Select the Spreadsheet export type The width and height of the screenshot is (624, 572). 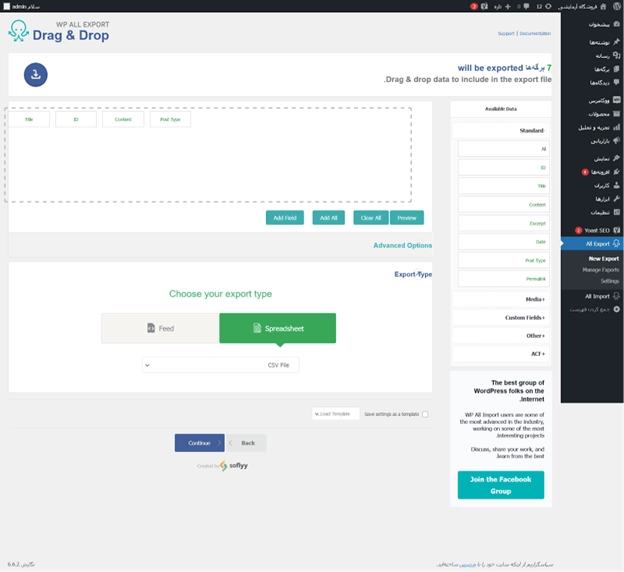point(277,328)
